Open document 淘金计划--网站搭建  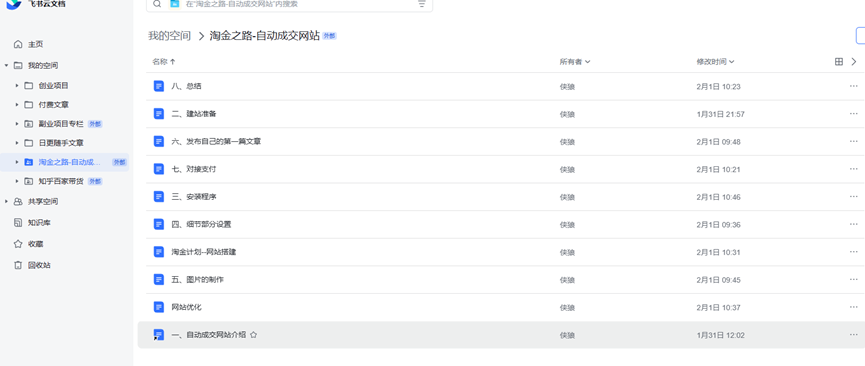point(204,252)
